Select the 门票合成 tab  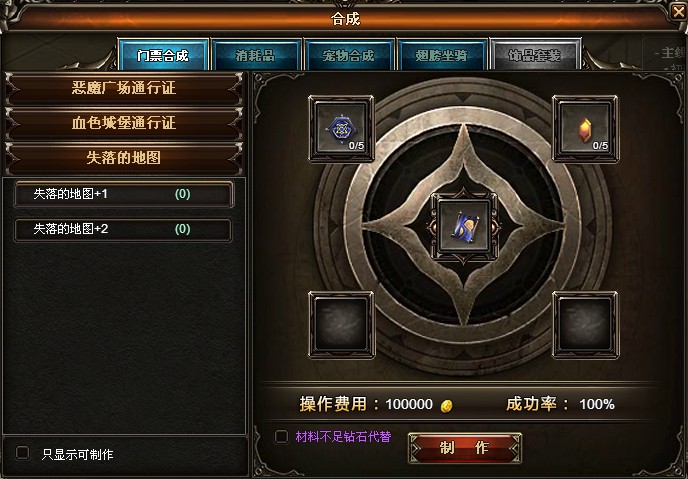pos(163,55)
